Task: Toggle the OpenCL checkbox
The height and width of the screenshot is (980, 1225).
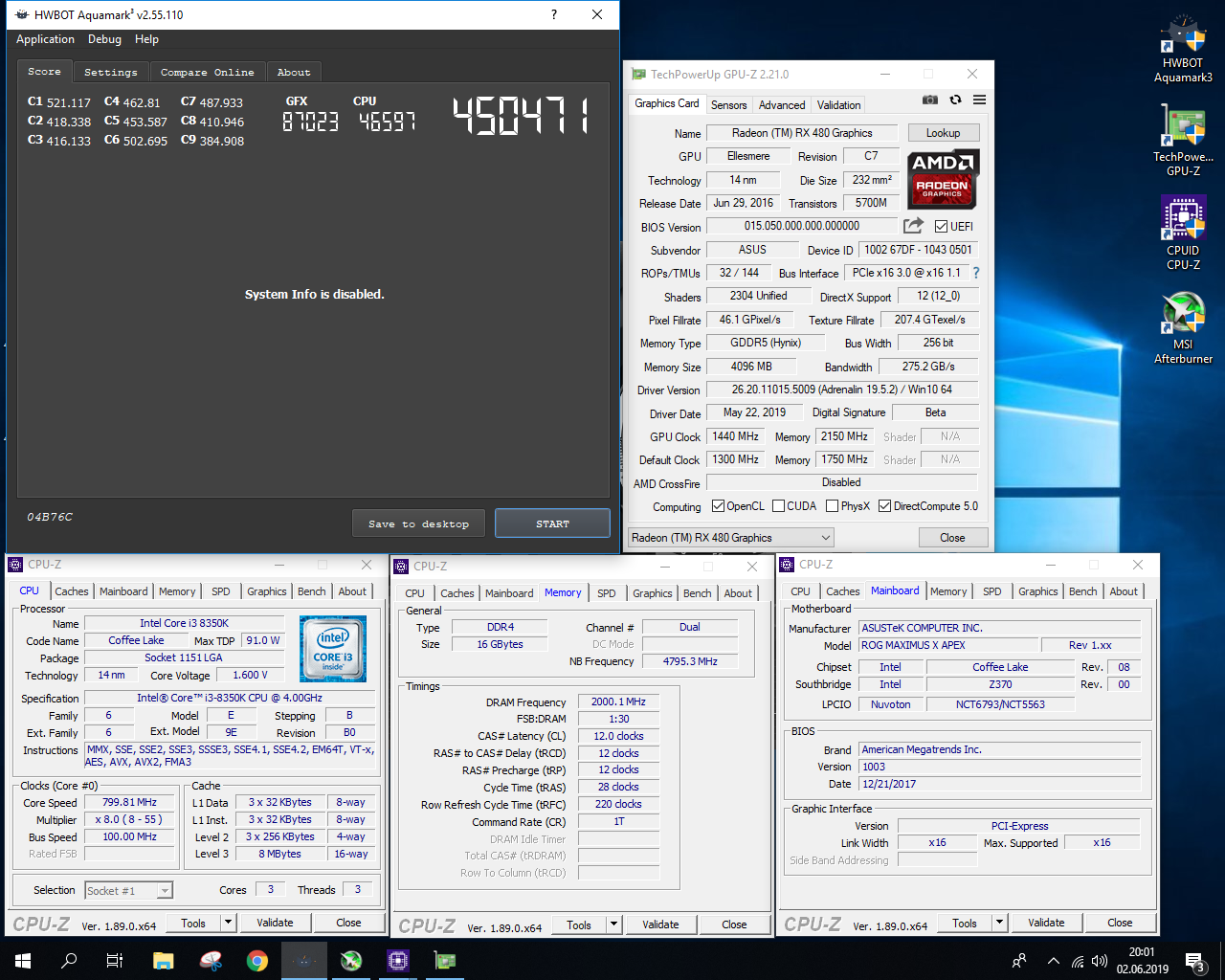Action: 719,506
